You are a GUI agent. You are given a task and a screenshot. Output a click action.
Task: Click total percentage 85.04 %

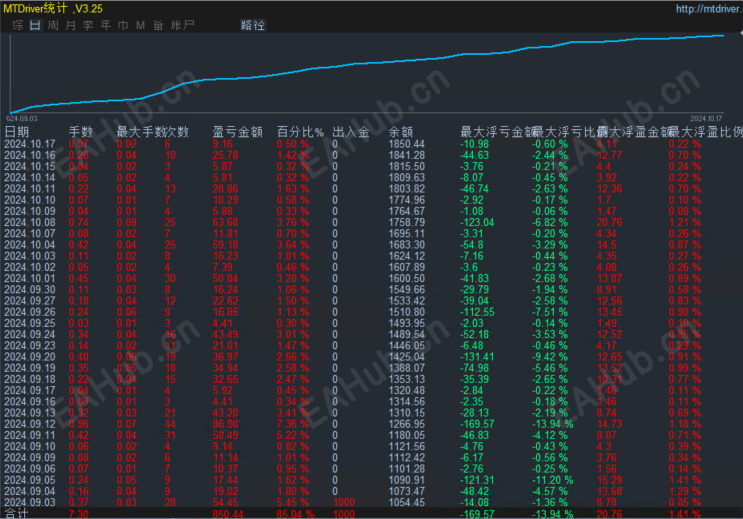pyautogui.click(x=296, y=514)
